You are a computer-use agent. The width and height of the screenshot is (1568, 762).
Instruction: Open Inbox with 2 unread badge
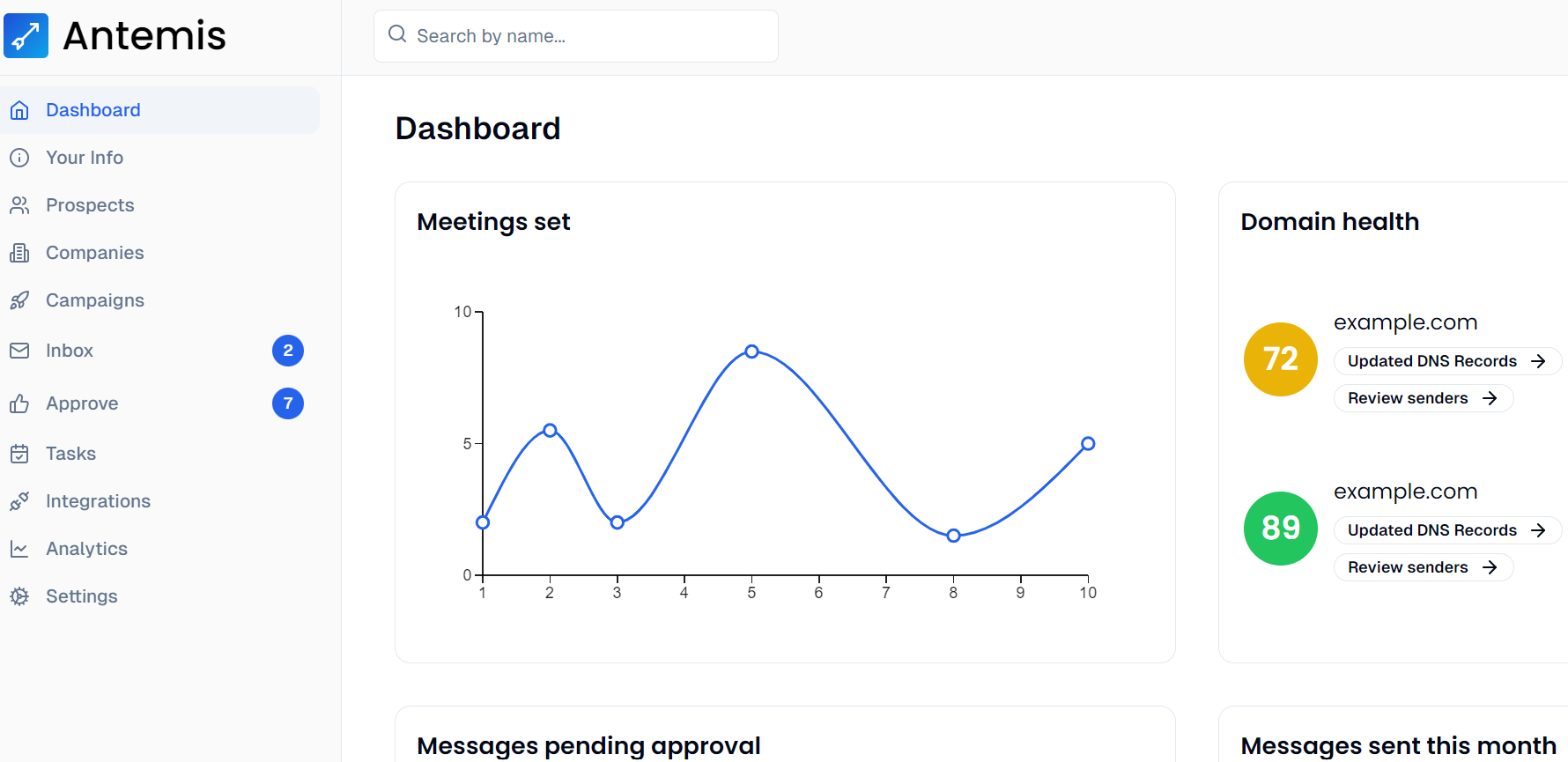click(70, 351)
